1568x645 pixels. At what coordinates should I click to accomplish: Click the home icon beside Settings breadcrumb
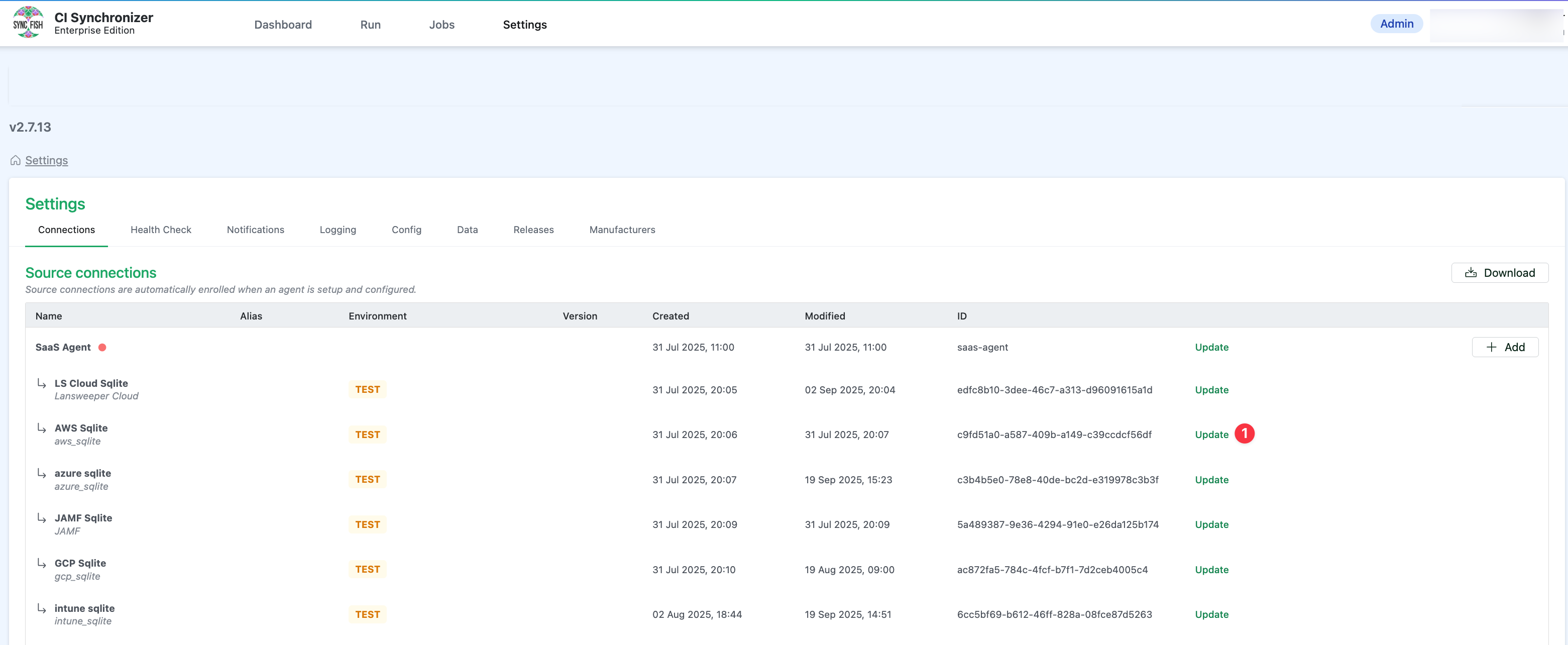pos(15,160)
